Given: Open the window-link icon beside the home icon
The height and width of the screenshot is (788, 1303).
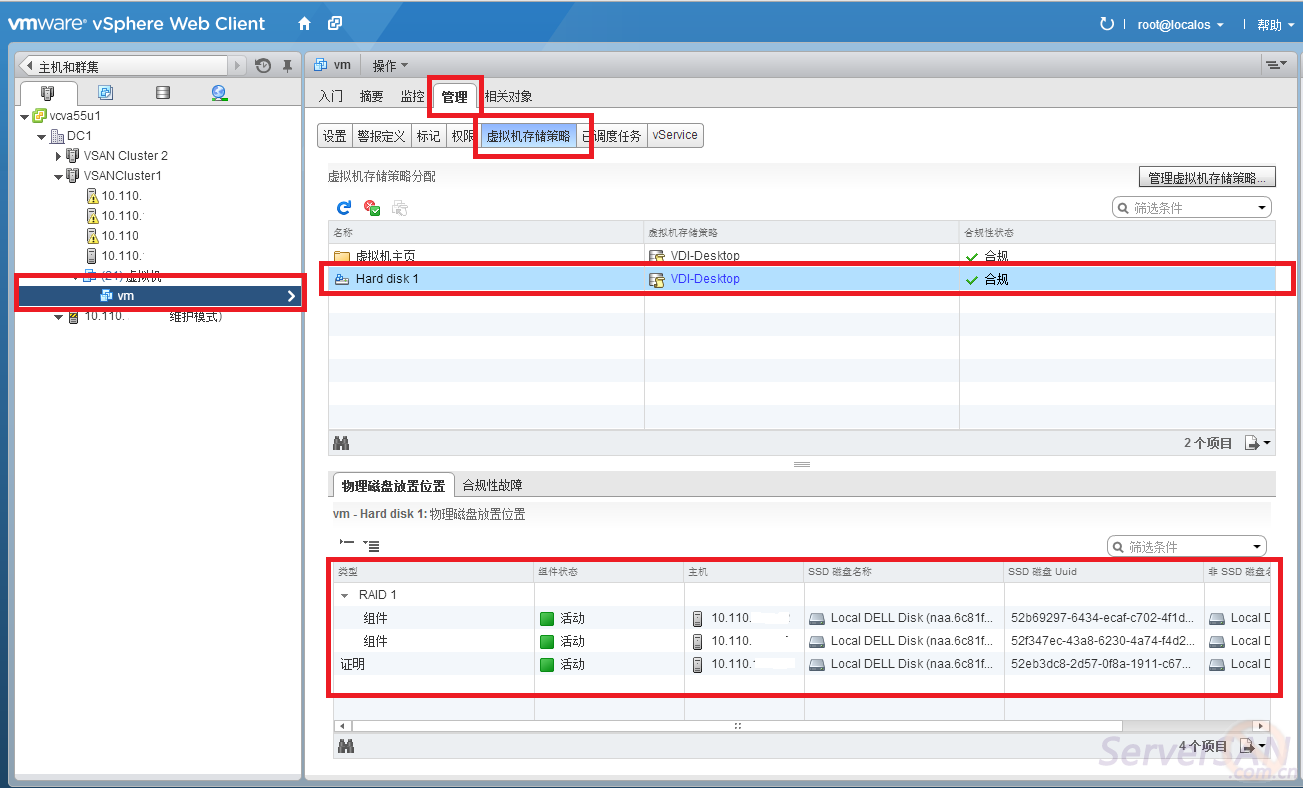Looking at the screenshot, I should (x=335, y=24).
